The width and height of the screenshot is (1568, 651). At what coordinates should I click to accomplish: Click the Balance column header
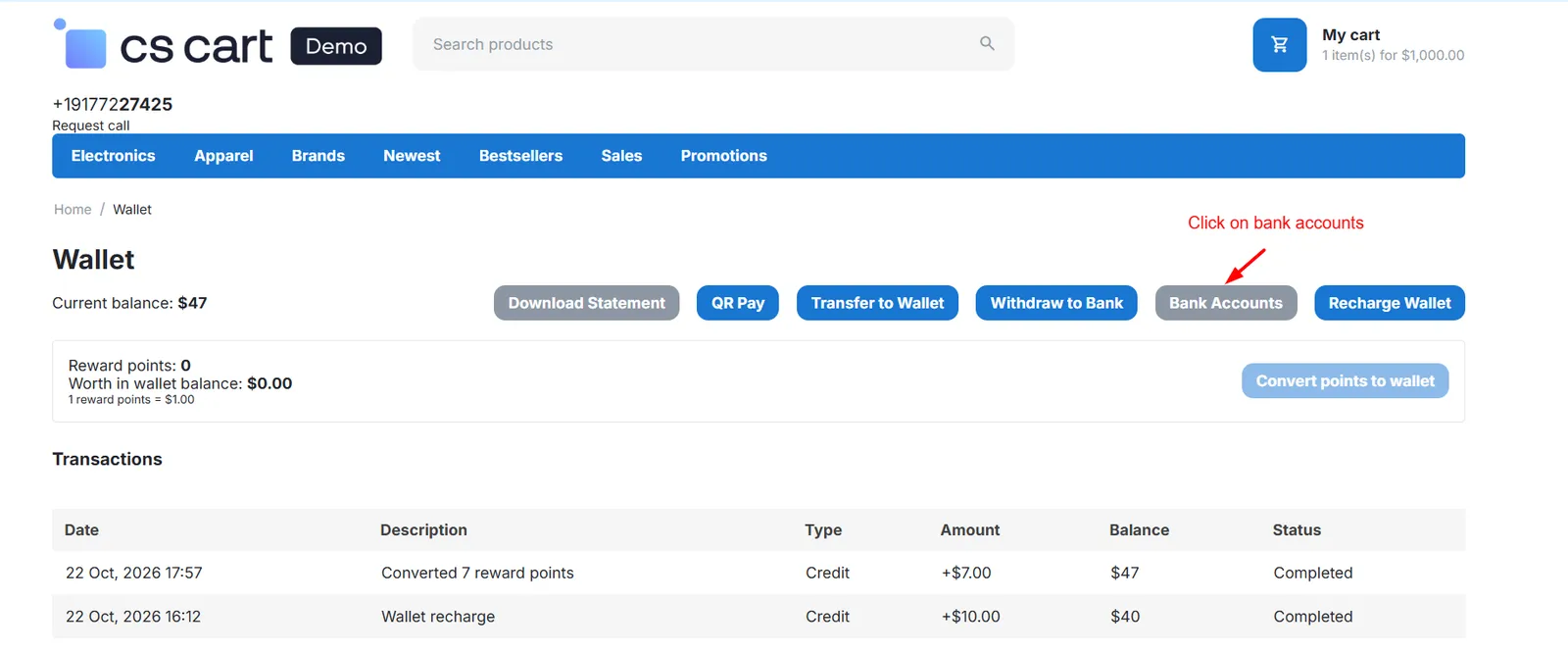[1139, 530]
